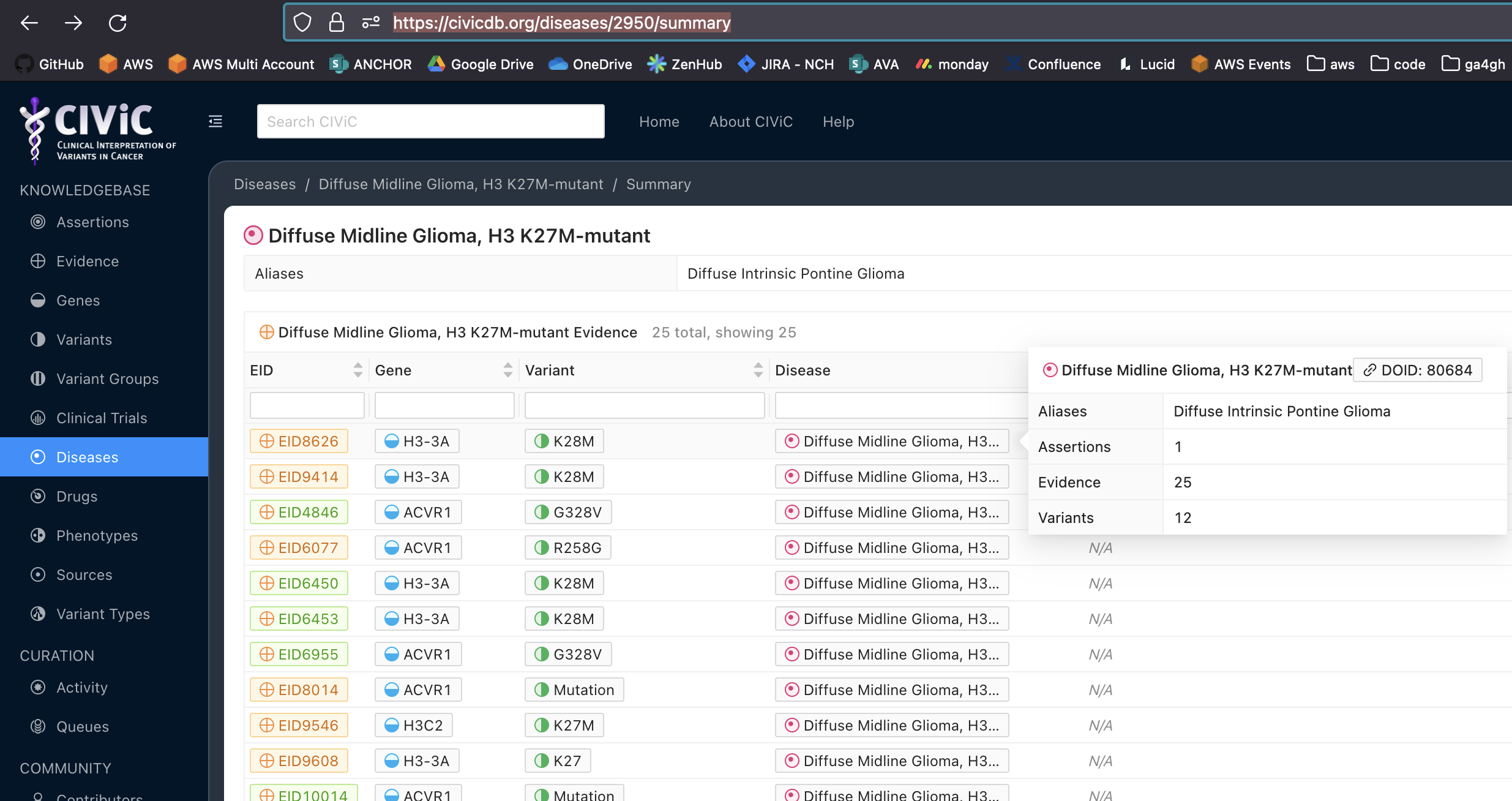Sort table by Gene column
Screen dimensions: 1512x801
coord(507,370)
